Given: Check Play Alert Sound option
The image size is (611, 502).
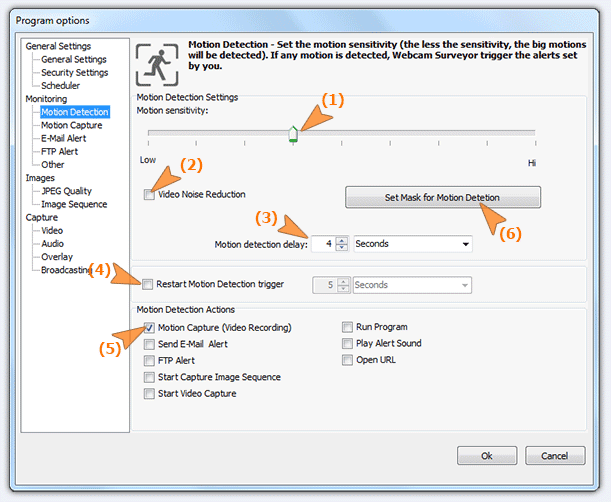Looking at the screenshot, I should pyautogui.click(x=347, y=343).
